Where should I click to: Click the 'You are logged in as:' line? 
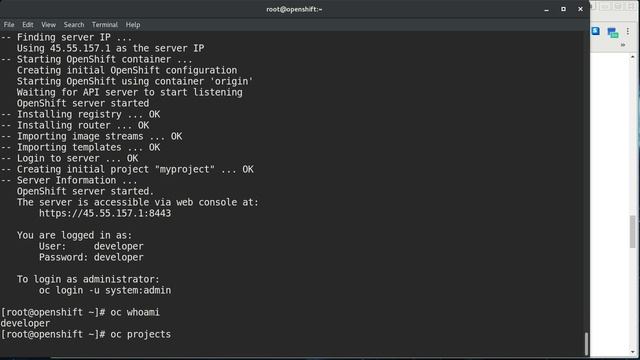point(75,235)
